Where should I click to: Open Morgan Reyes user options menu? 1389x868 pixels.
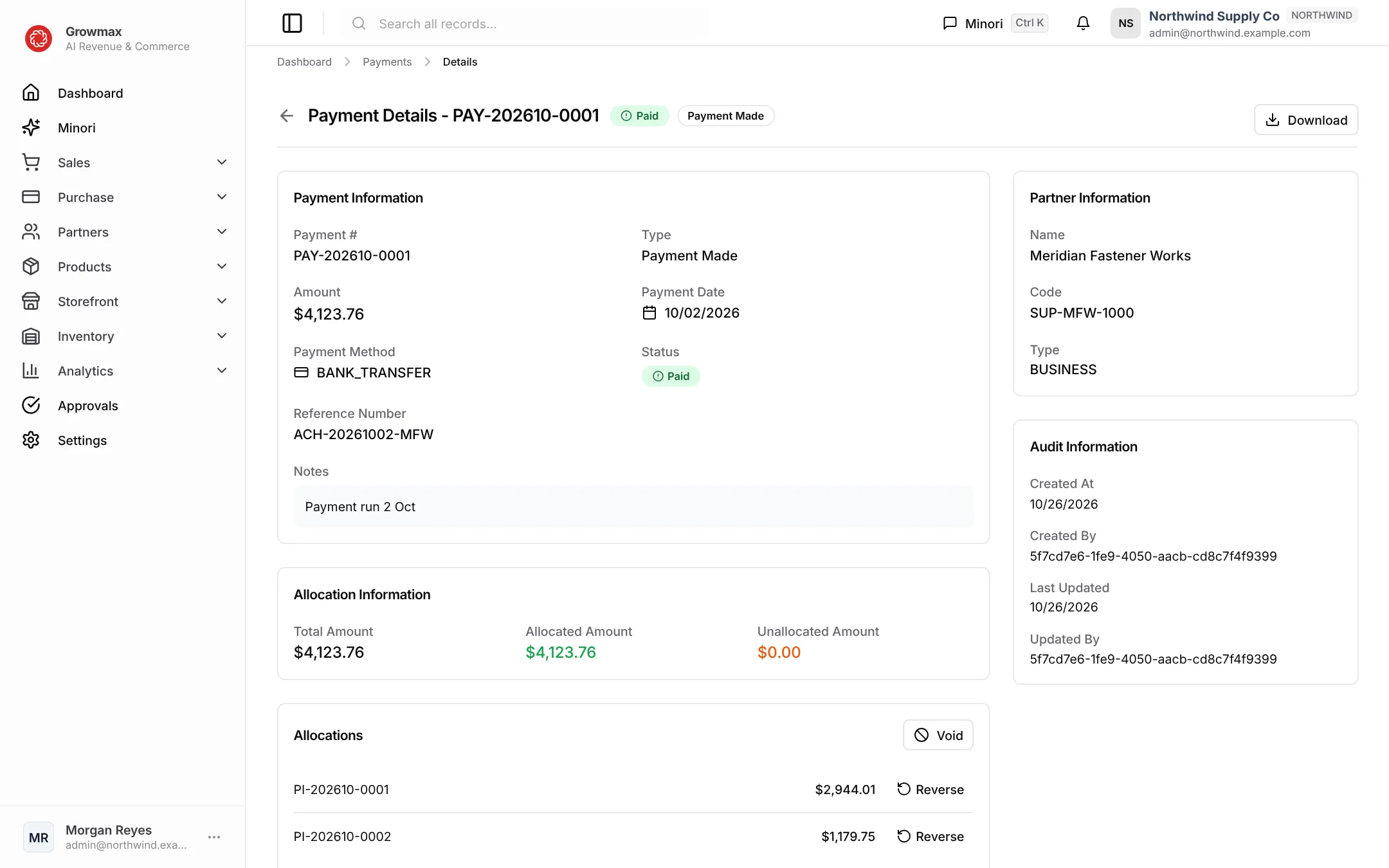pos(214,837)
